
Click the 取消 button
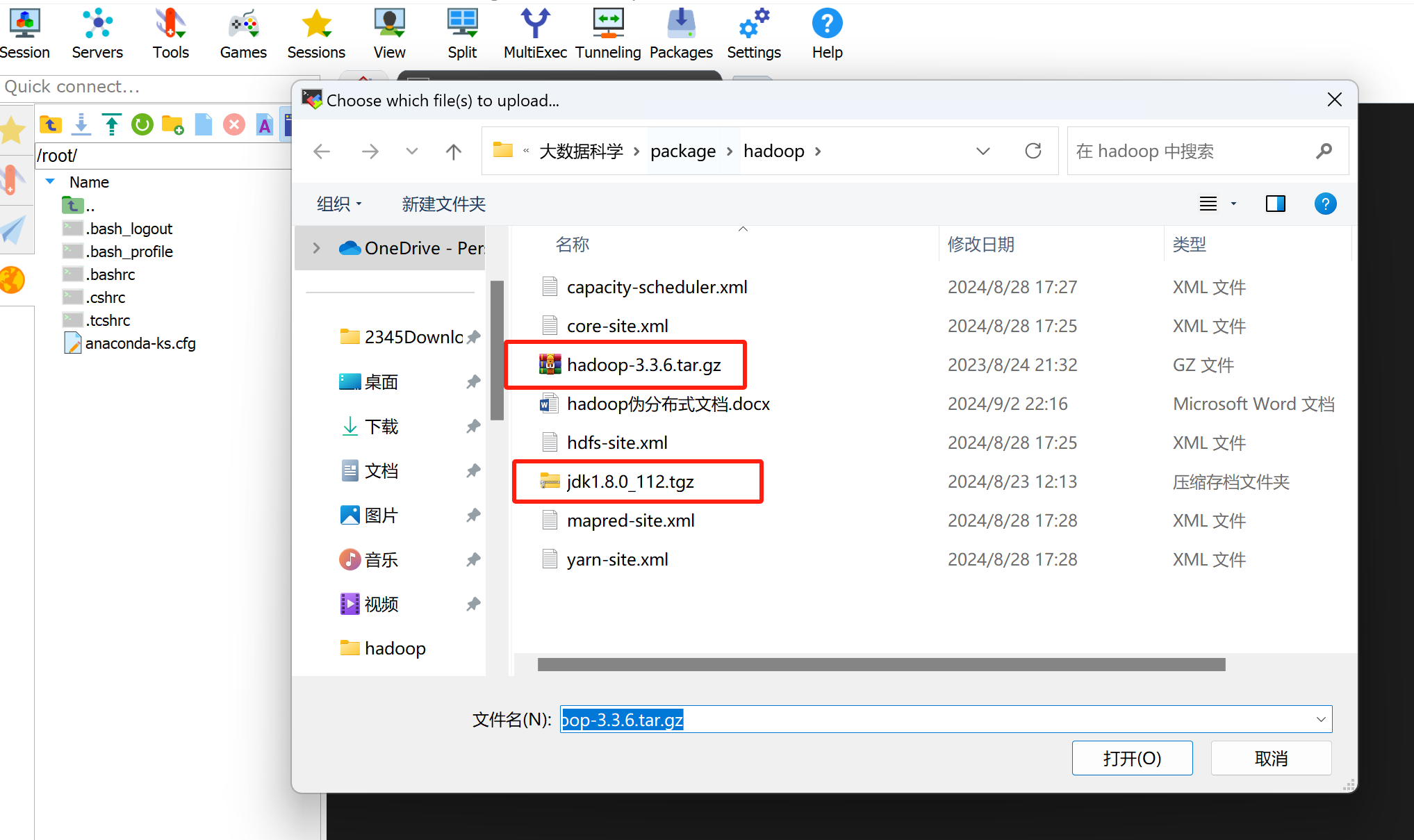[1271, 758]
